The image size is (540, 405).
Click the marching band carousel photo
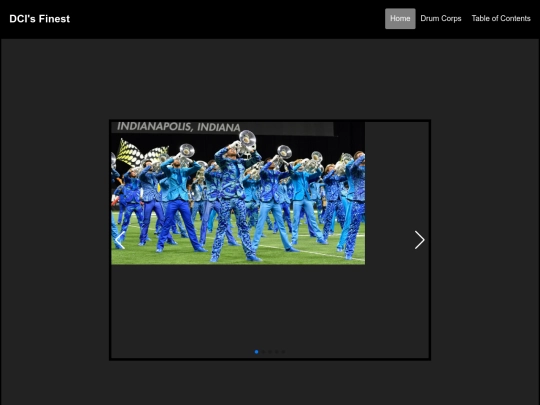click(238, 193)
